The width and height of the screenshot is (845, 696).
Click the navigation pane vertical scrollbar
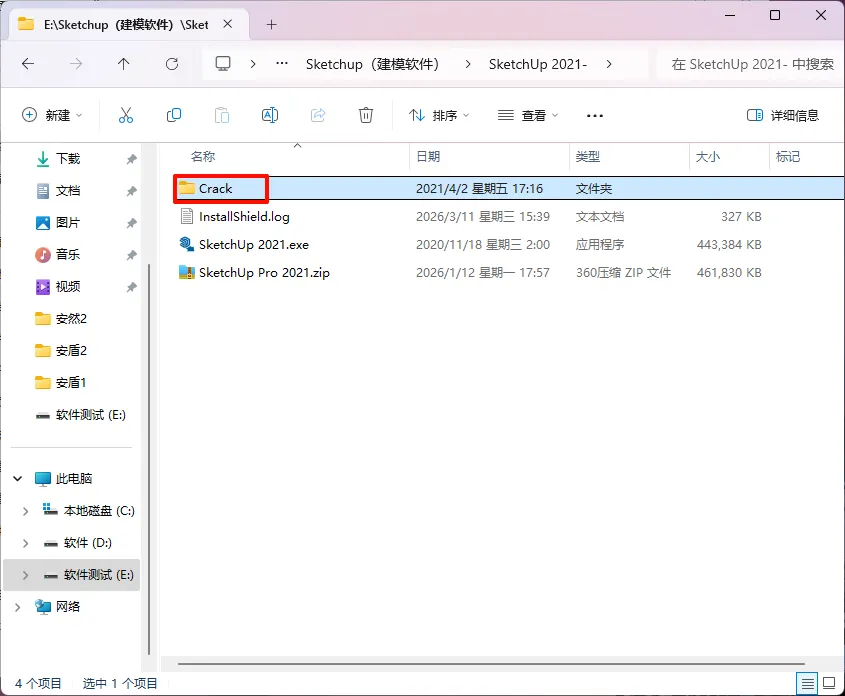coord(149,459)
